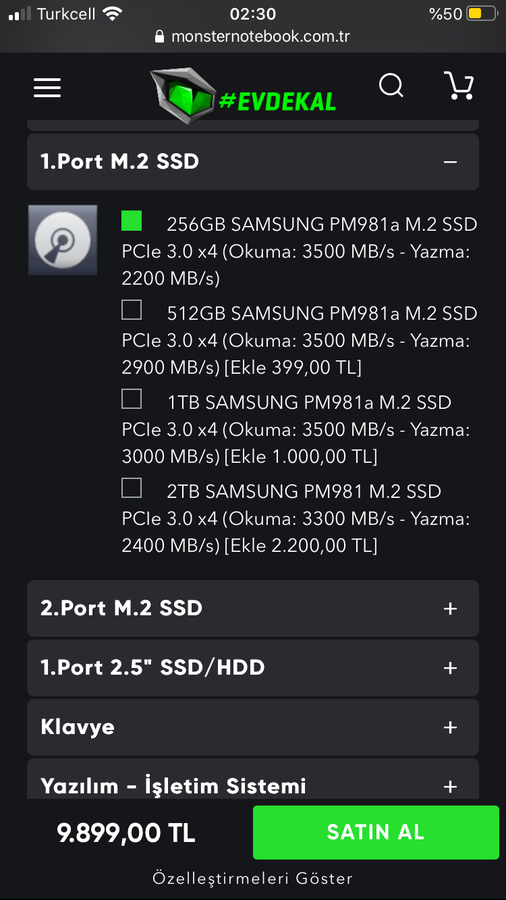Collapse the 1.Port M.2 SSD section
The width and height of the screenshot is (506, 900).
click(253, 162)
